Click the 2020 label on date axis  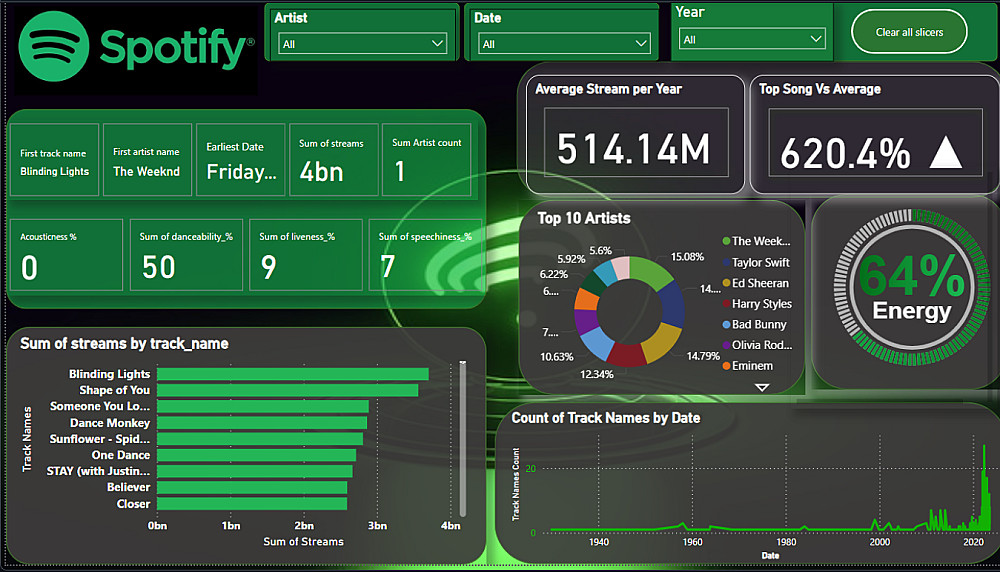pos(973,542)
